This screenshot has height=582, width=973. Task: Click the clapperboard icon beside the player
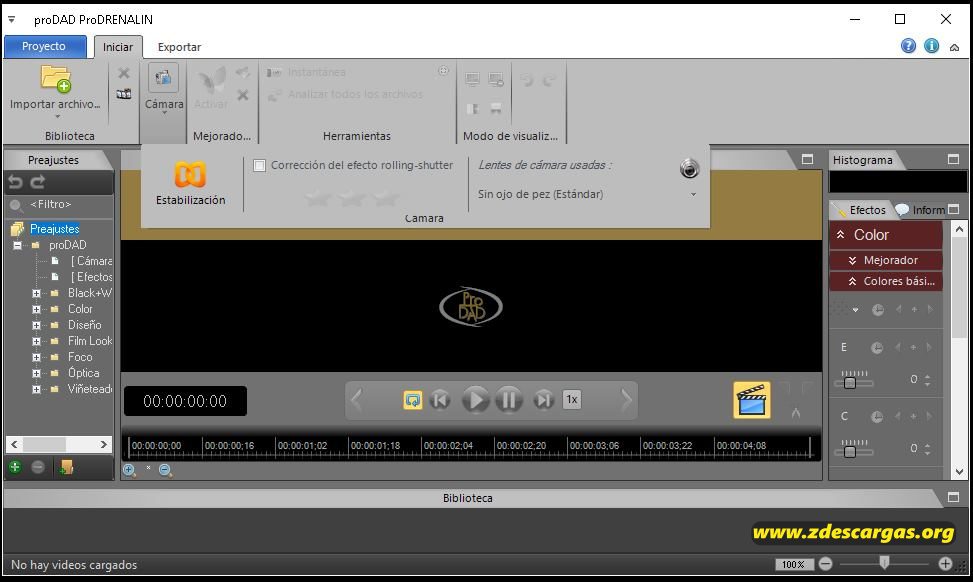click(751, 400)
